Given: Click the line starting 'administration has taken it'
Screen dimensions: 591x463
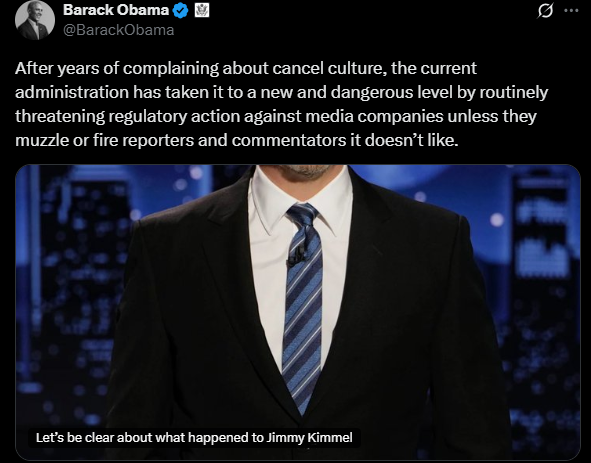Looking at the screenshot, I should tap(281, 92).
